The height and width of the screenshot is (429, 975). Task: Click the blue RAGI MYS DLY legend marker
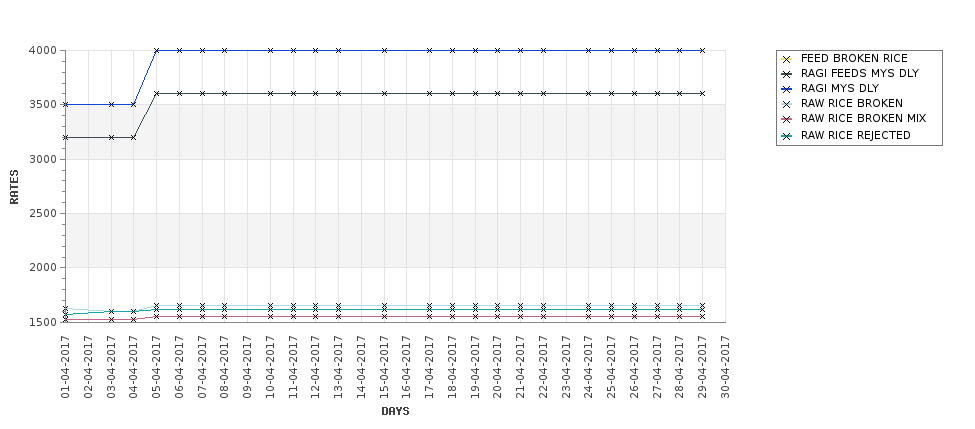tap(786, 89)
